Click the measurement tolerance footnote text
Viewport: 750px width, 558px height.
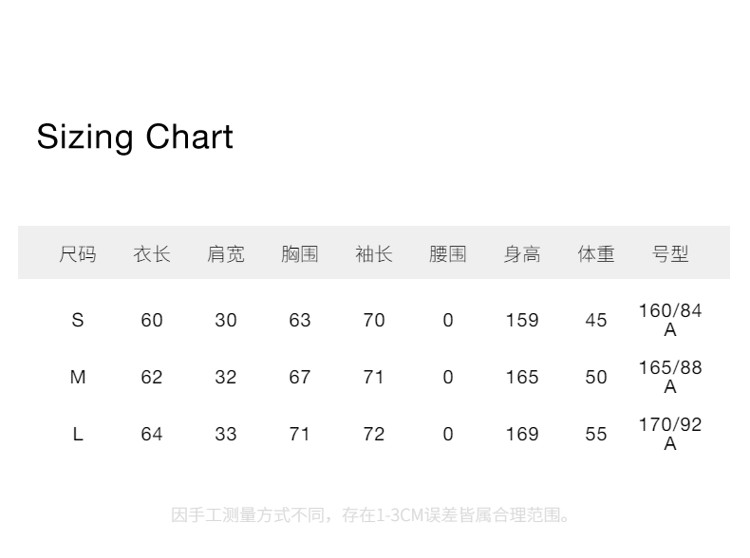(x=373, y=516)
